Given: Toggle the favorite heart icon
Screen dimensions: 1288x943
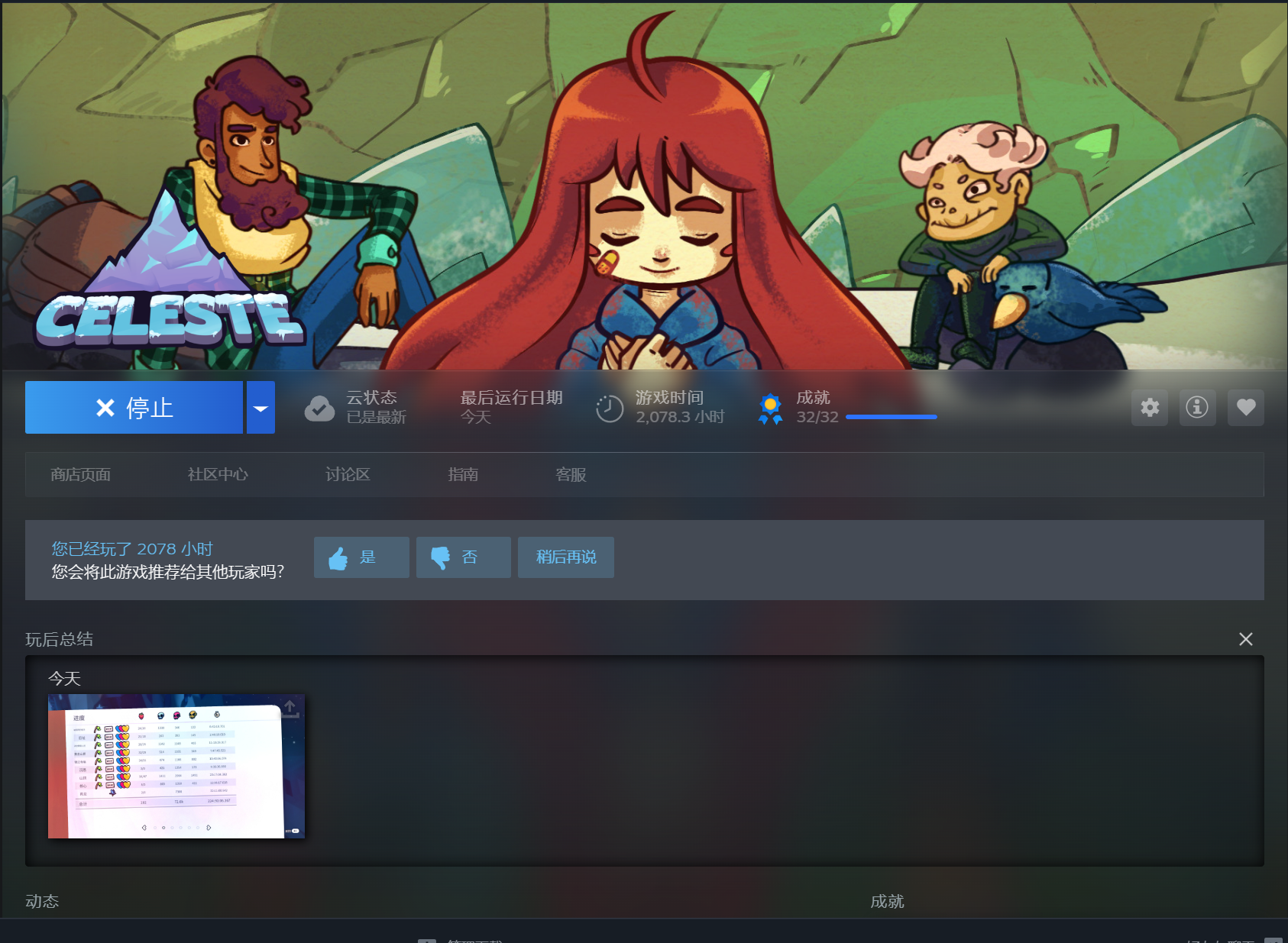Looking at the screenshot, I should (x=1245, y=408).
